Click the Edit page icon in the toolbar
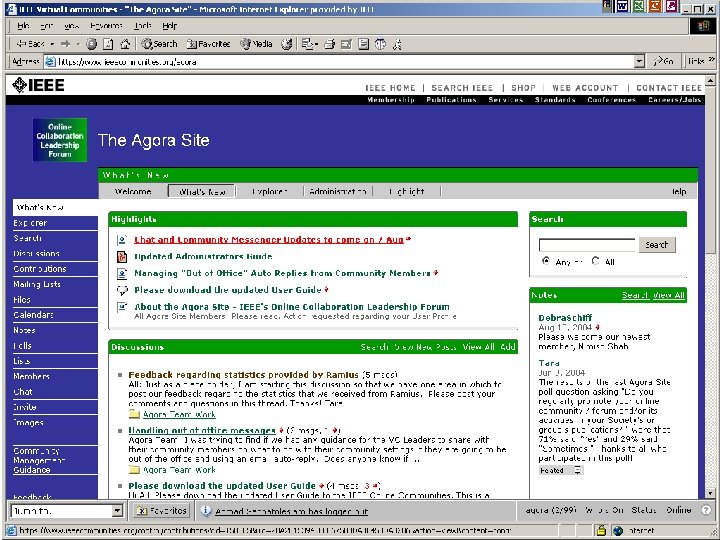This screenshot has height=540, width=720. tap(346, 44)
